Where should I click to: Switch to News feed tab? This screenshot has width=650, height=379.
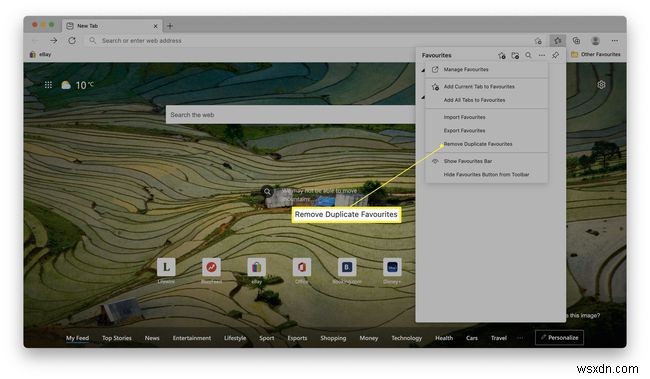(152, 338)
